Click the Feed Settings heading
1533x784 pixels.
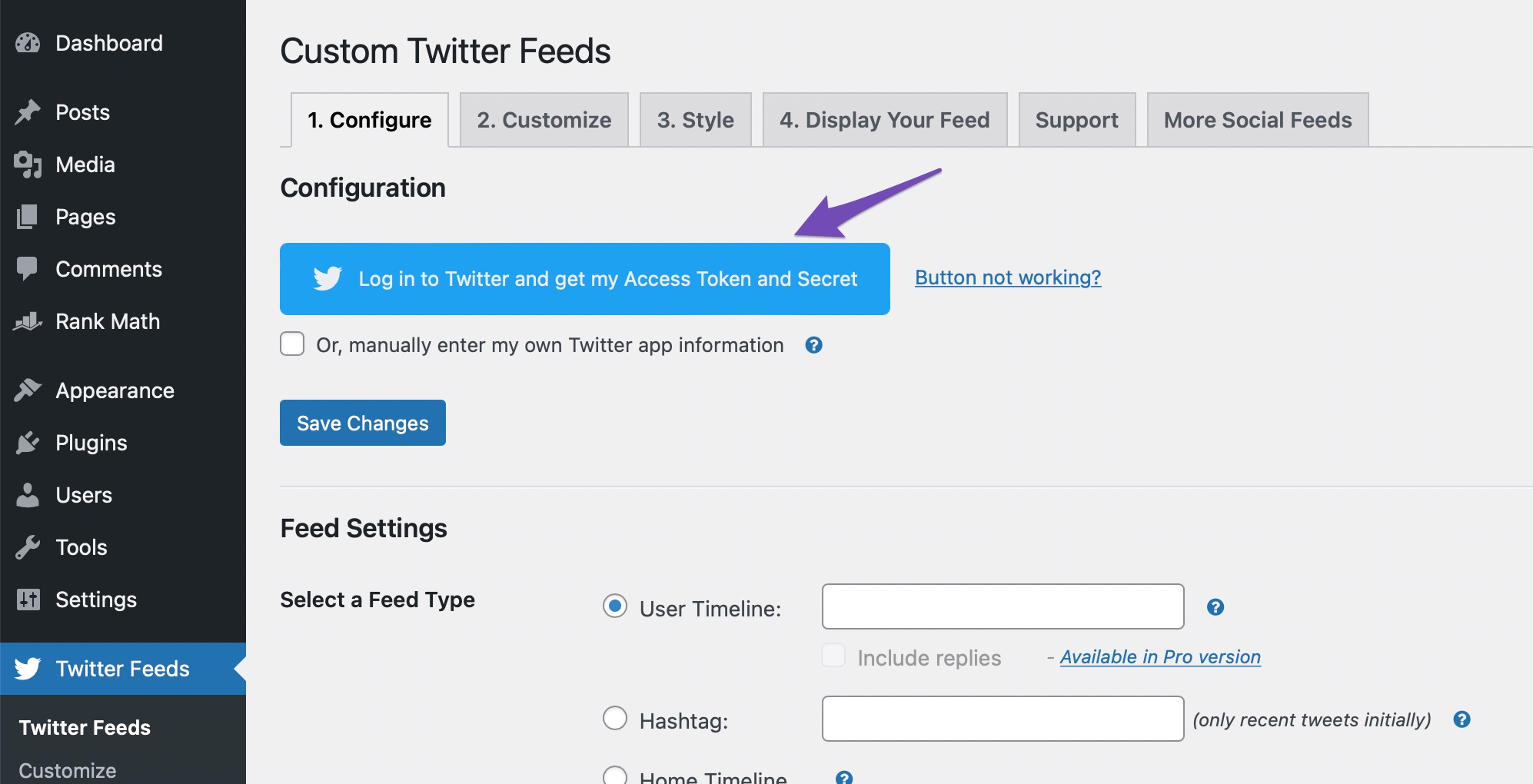pos(364,528)
